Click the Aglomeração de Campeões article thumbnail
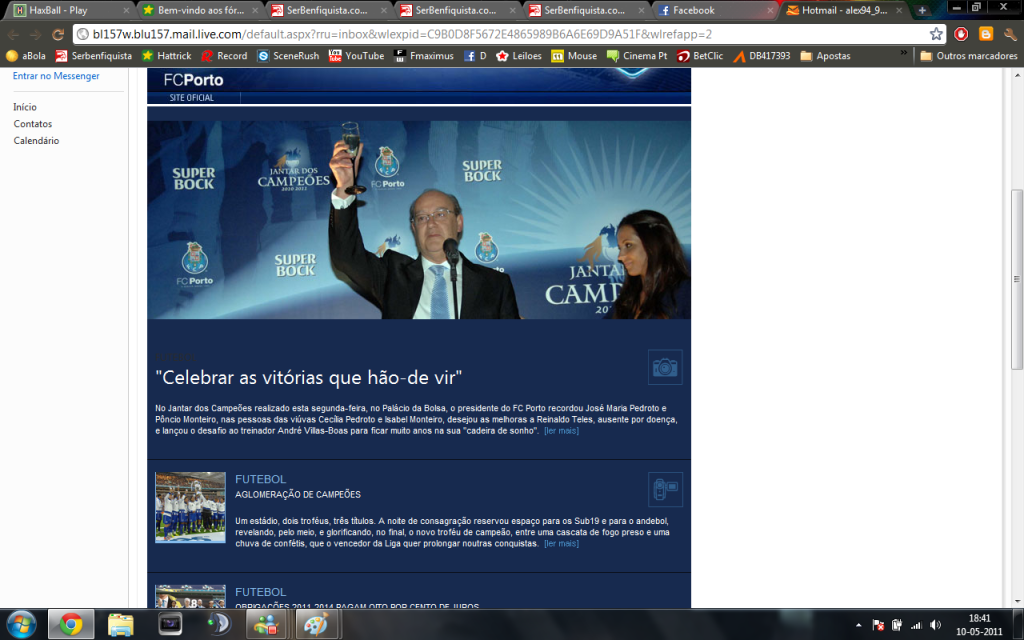 (190, 507)
